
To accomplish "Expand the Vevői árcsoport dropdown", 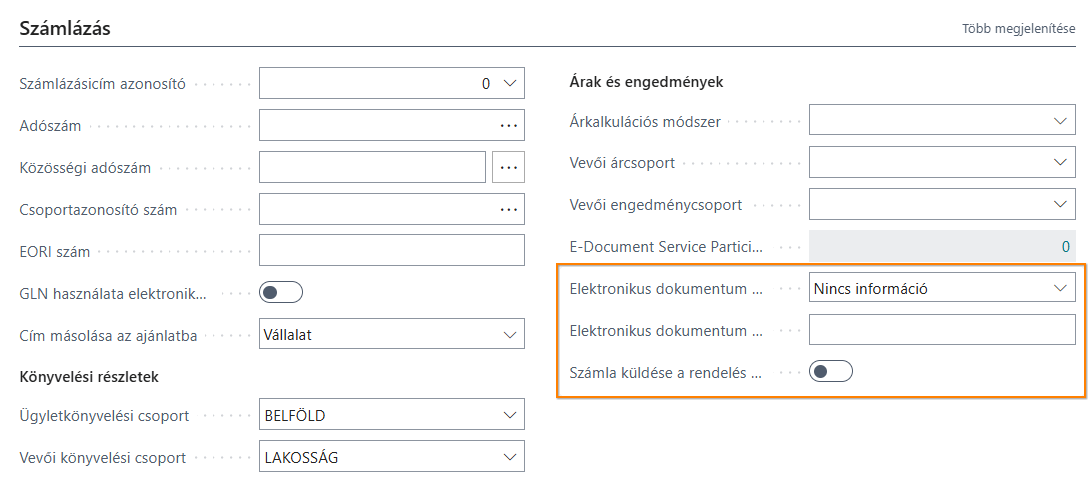I will 1060,162.
